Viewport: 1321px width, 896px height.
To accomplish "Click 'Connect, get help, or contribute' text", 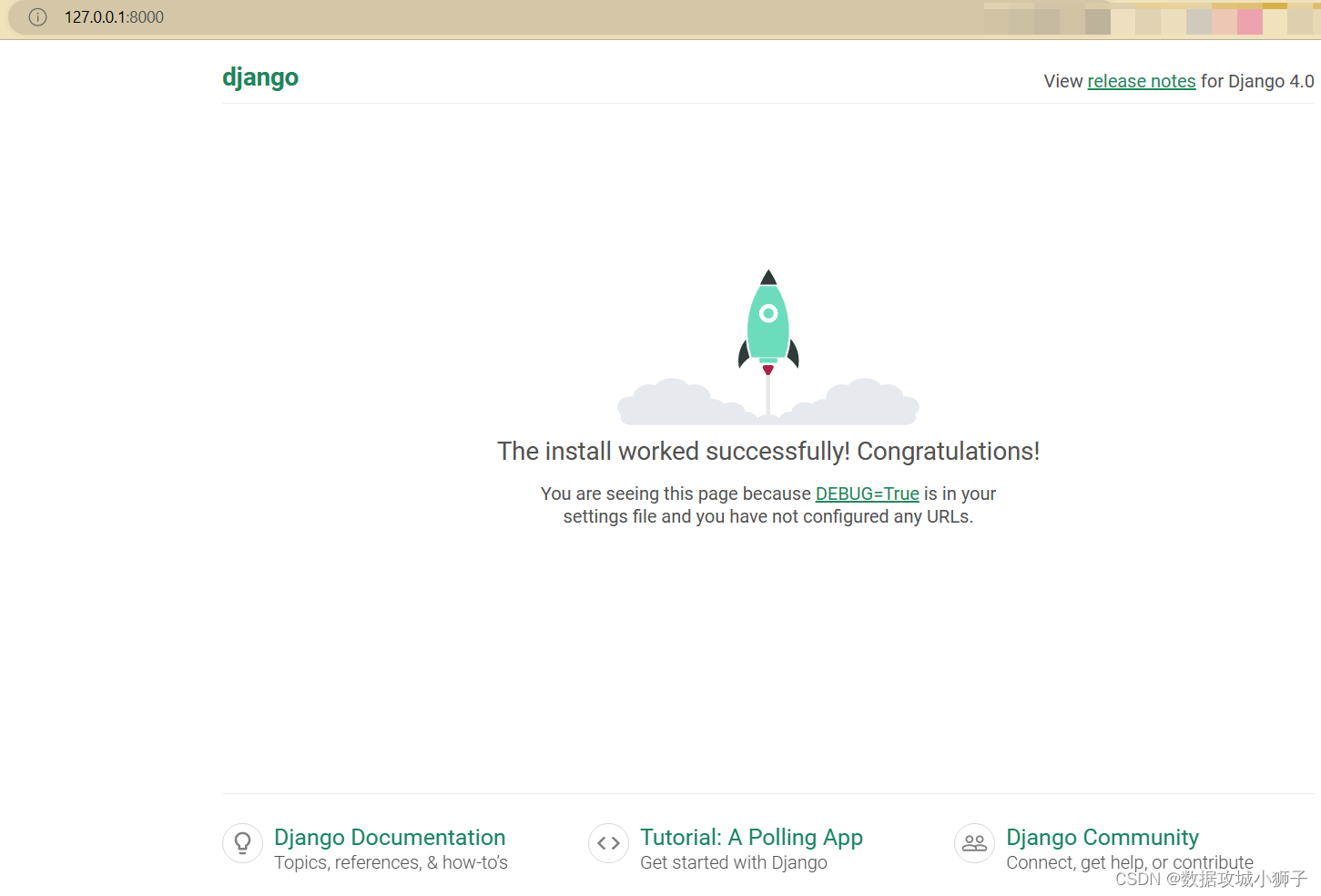I will coord(1130,862).
